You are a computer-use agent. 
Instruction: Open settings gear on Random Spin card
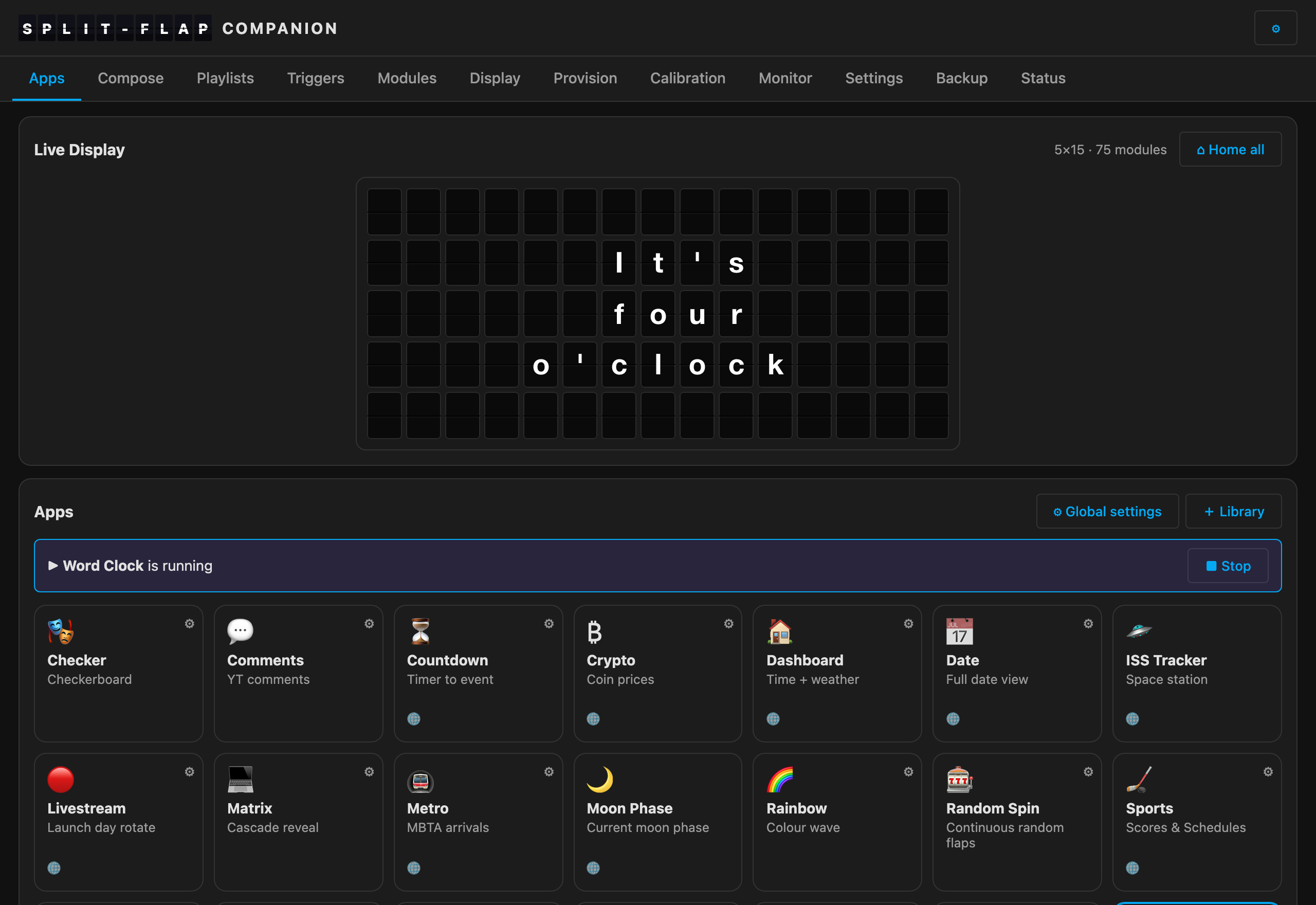click(1088, 772)
